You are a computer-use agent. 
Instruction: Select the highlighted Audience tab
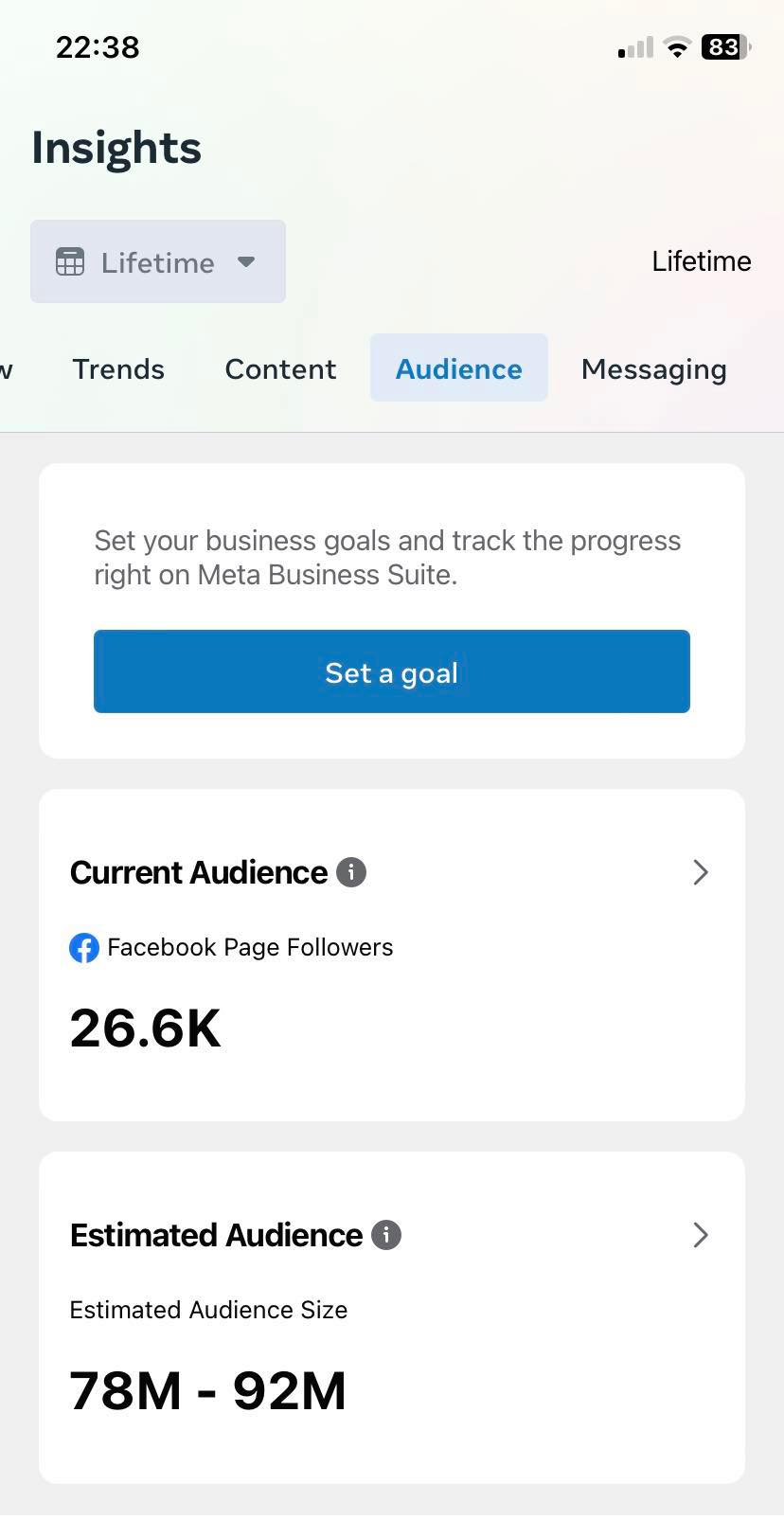click(459, 369)
